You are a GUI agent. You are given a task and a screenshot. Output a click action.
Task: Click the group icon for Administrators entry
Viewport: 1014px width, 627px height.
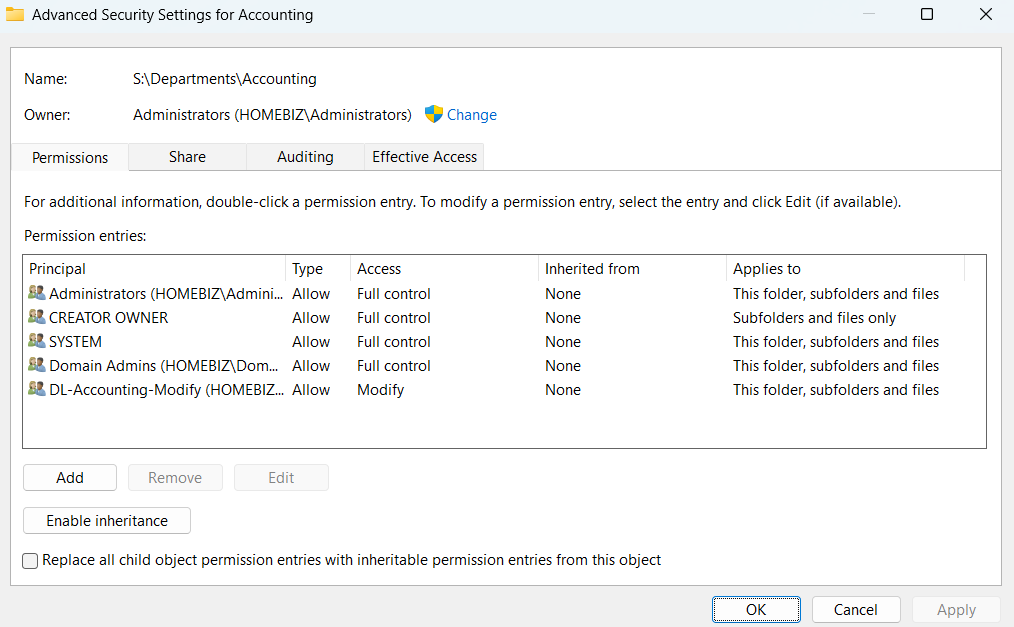[x=37, y=293]
